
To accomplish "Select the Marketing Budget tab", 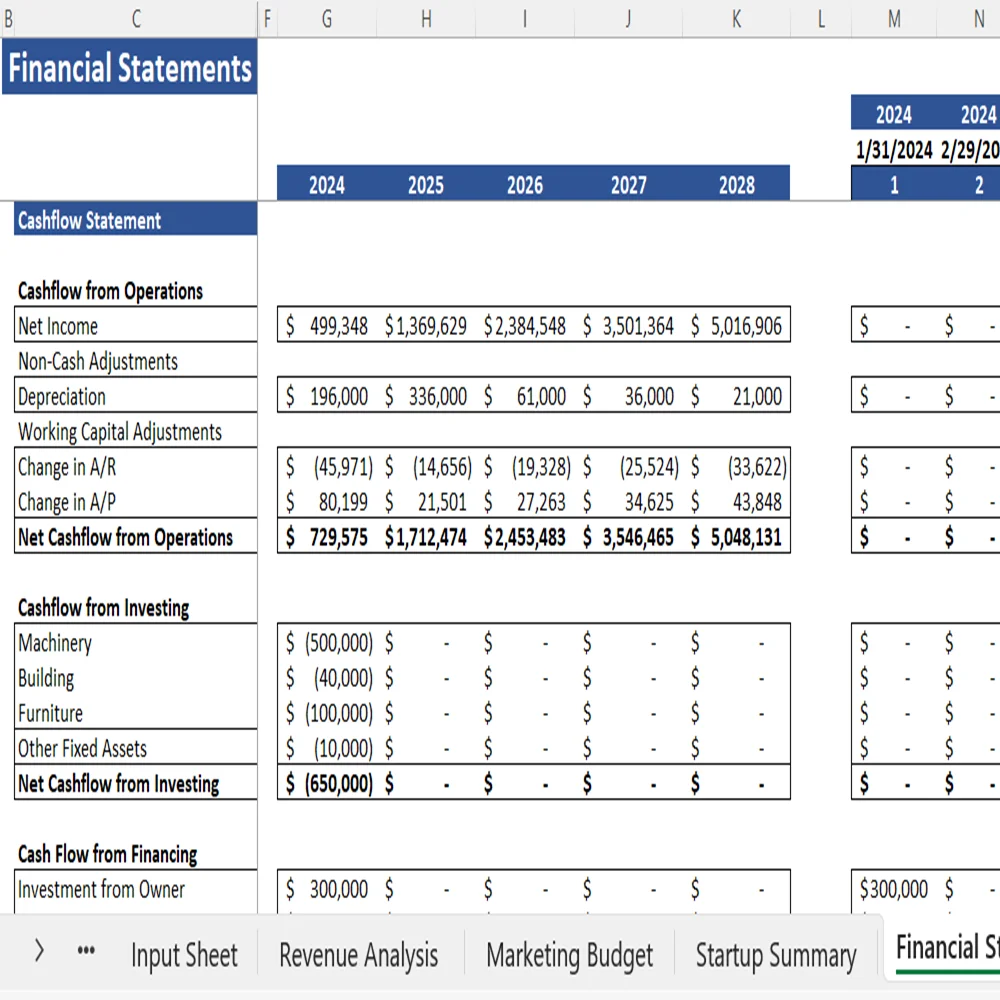I will (569, 955).
